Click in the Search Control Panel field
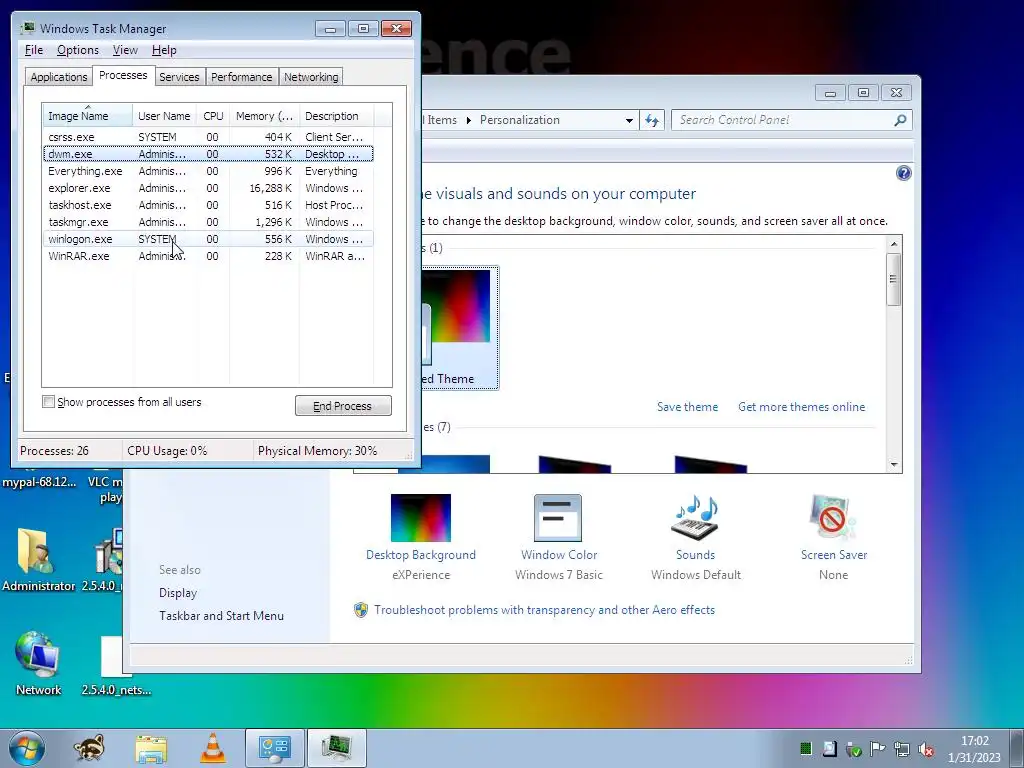 [783, 120]
